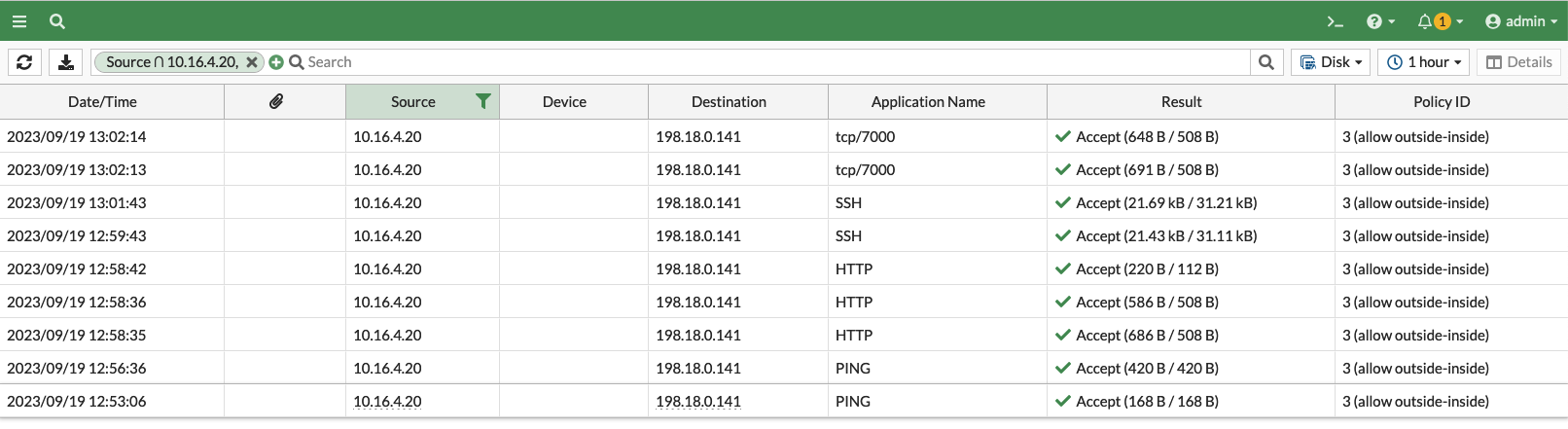The height and width of the screenshot is (429, 1568).
Task: Open the Disk log source dropdown
Action: pos(1331,62)
